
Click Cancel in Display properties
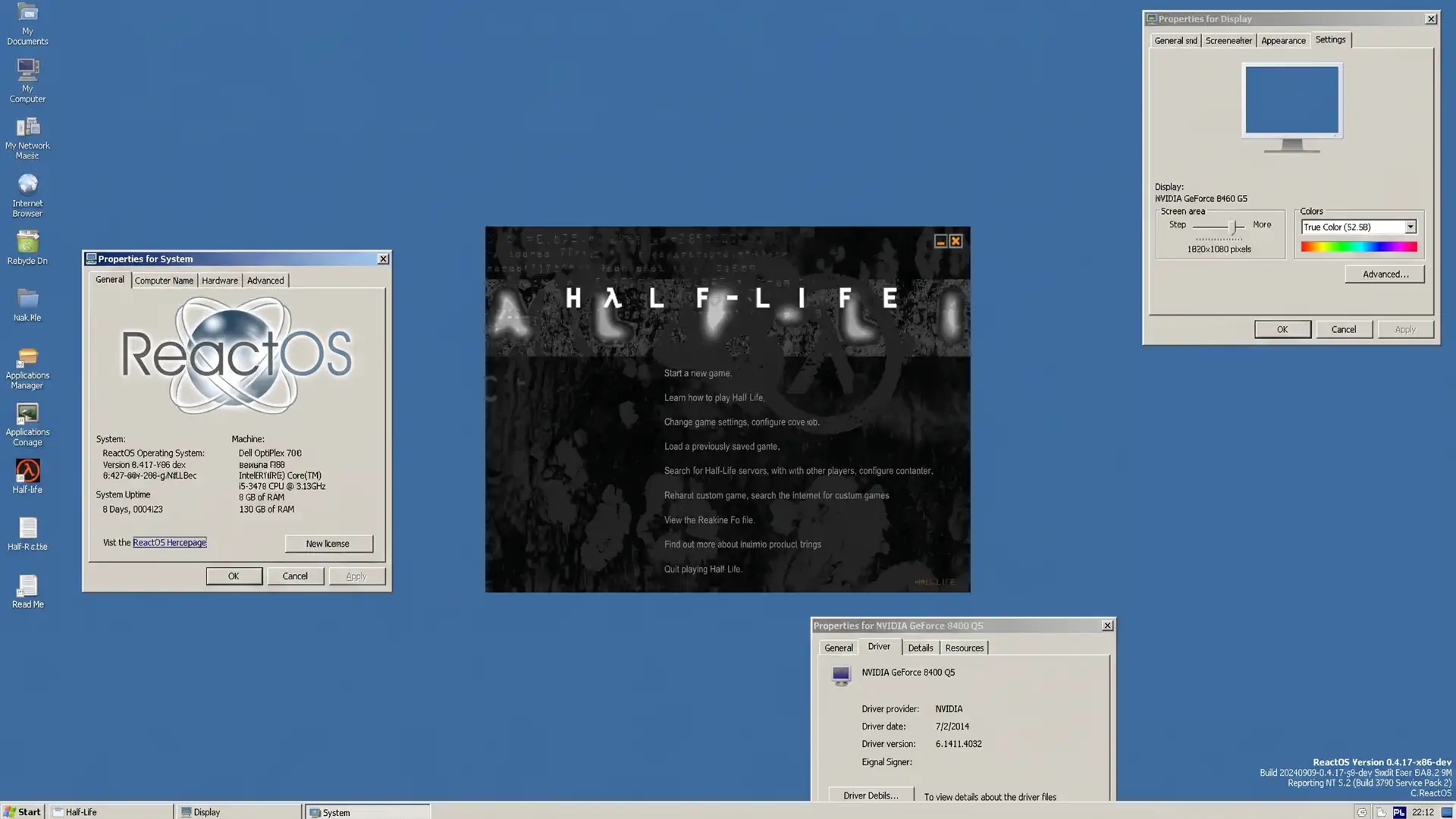click(x=1344, y=329)
